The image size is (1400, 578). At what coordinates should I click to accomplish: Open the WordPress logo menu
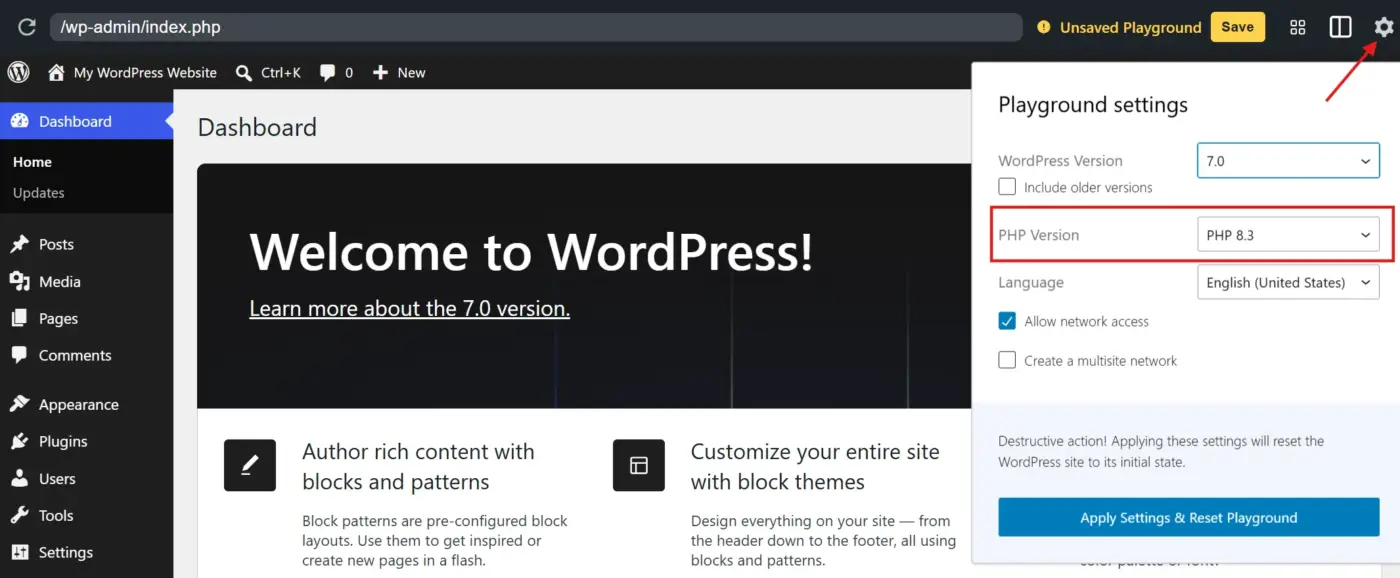click(19, 72)
